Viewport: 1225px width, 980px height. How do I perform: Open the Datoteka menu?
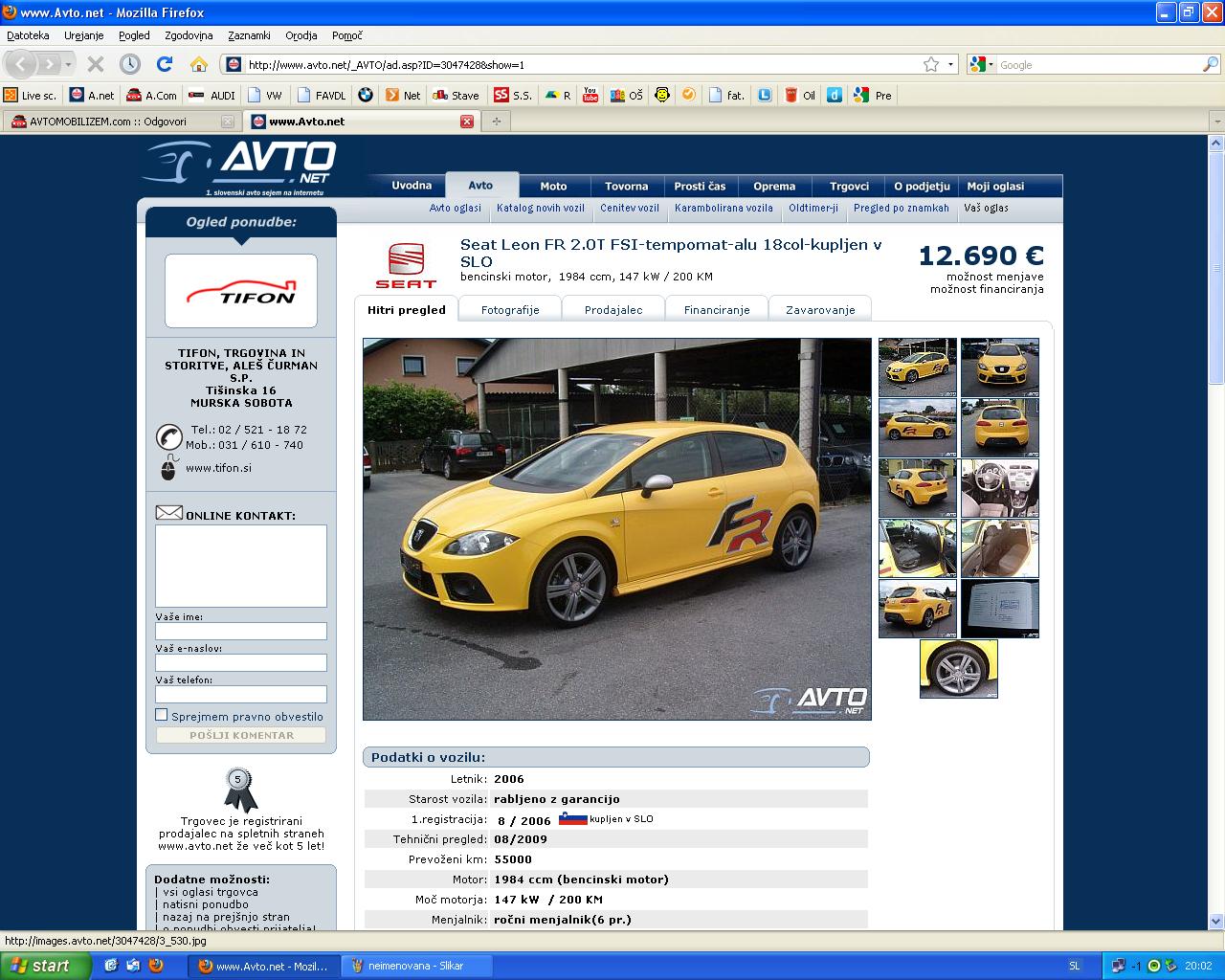point(28,35)
